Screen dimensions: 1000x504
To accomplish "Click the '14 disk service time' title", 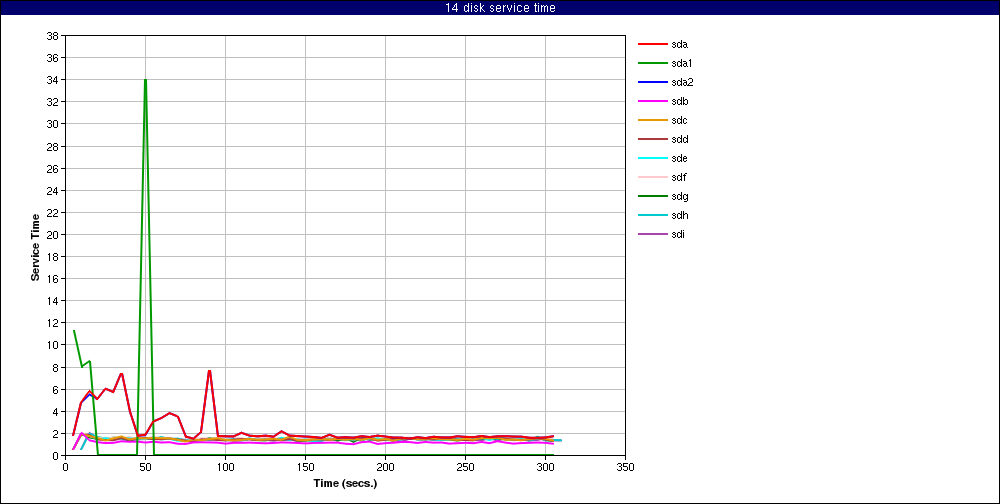I will click(500, 8).
